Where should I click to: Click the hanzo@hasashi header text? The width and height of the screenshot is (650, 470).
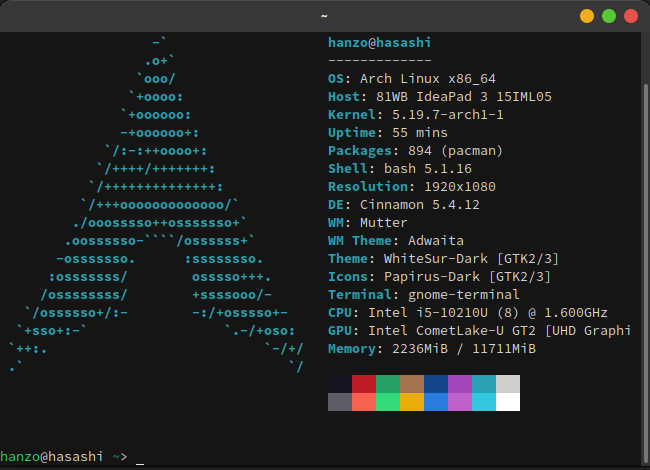pos(379,42)
